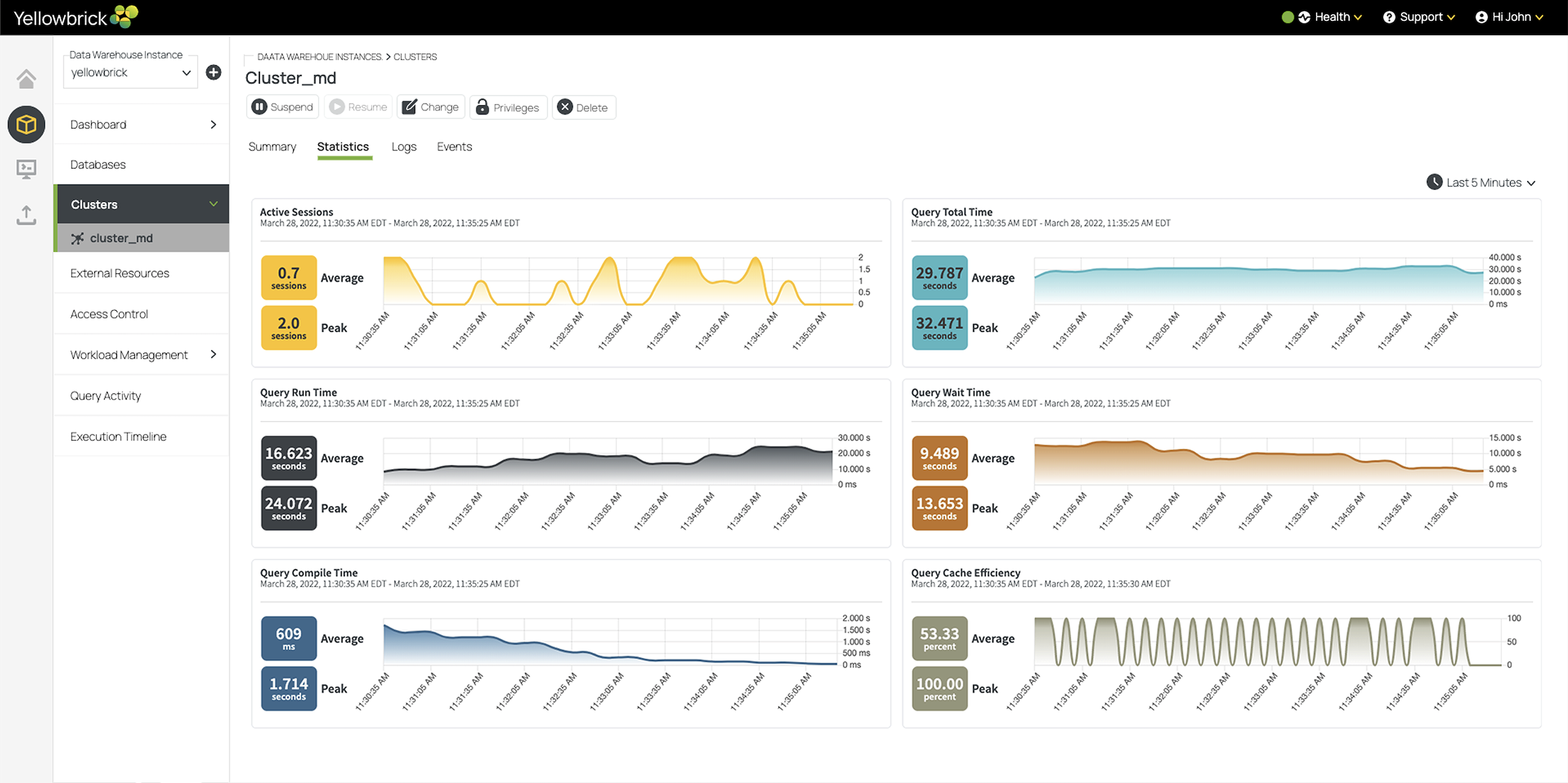The image size is (1568, 783).
Task: Click the upload/load data rail icon
Action: [26, 215]
